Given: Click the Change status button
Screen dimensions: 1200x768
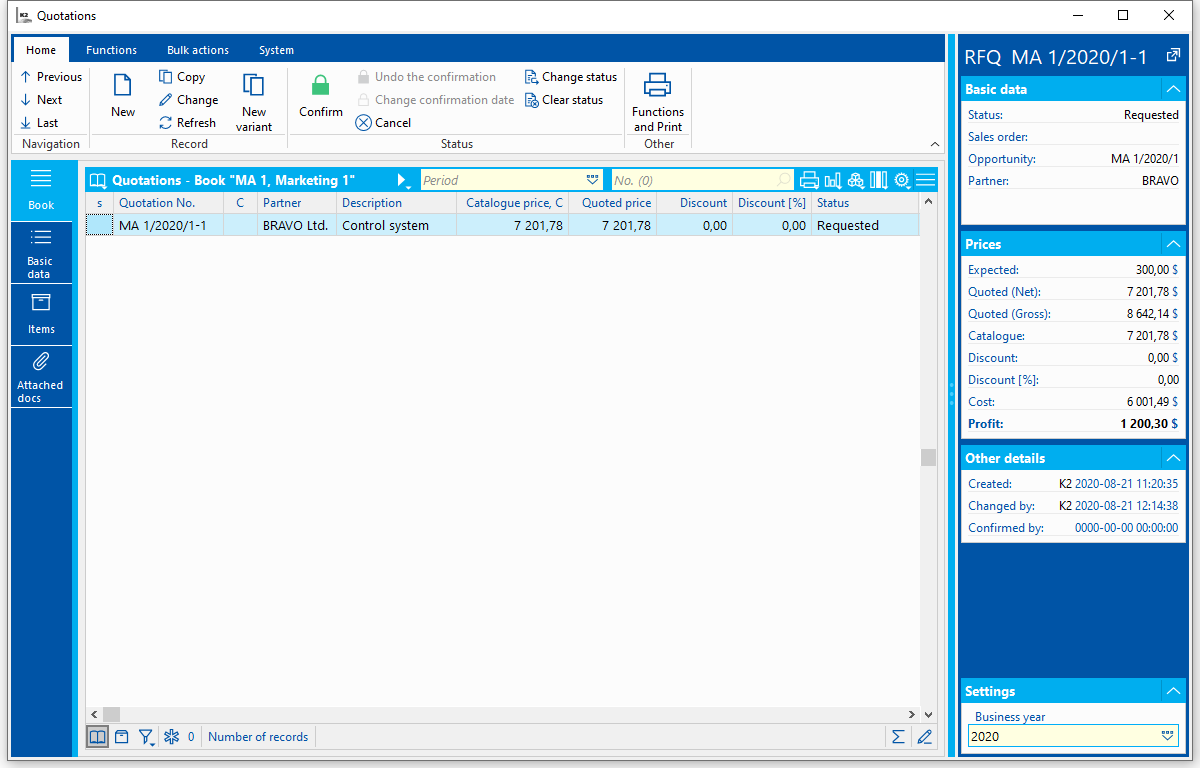Looking at the screenshot, I should 570,77.
